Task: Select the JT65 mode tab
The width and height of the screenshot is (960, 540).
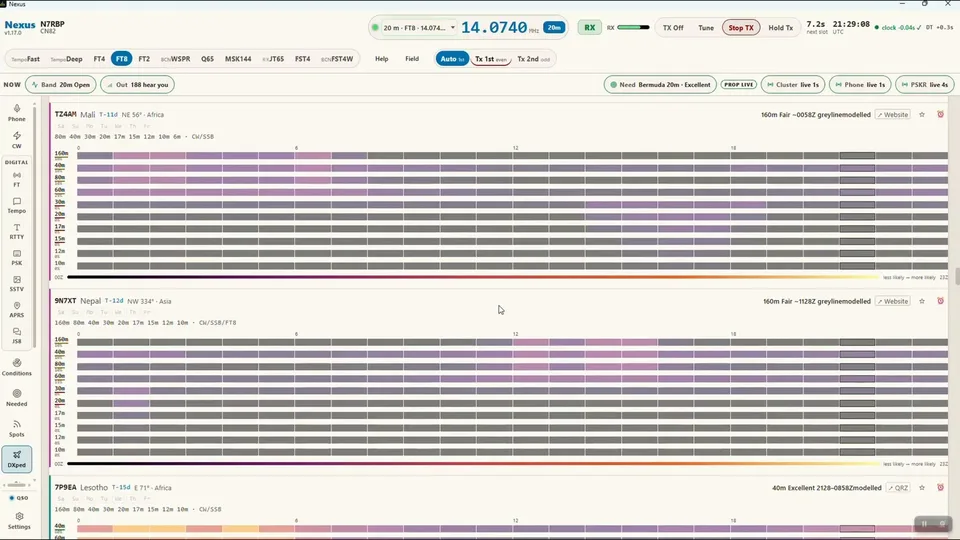Action: pos(273,59)
